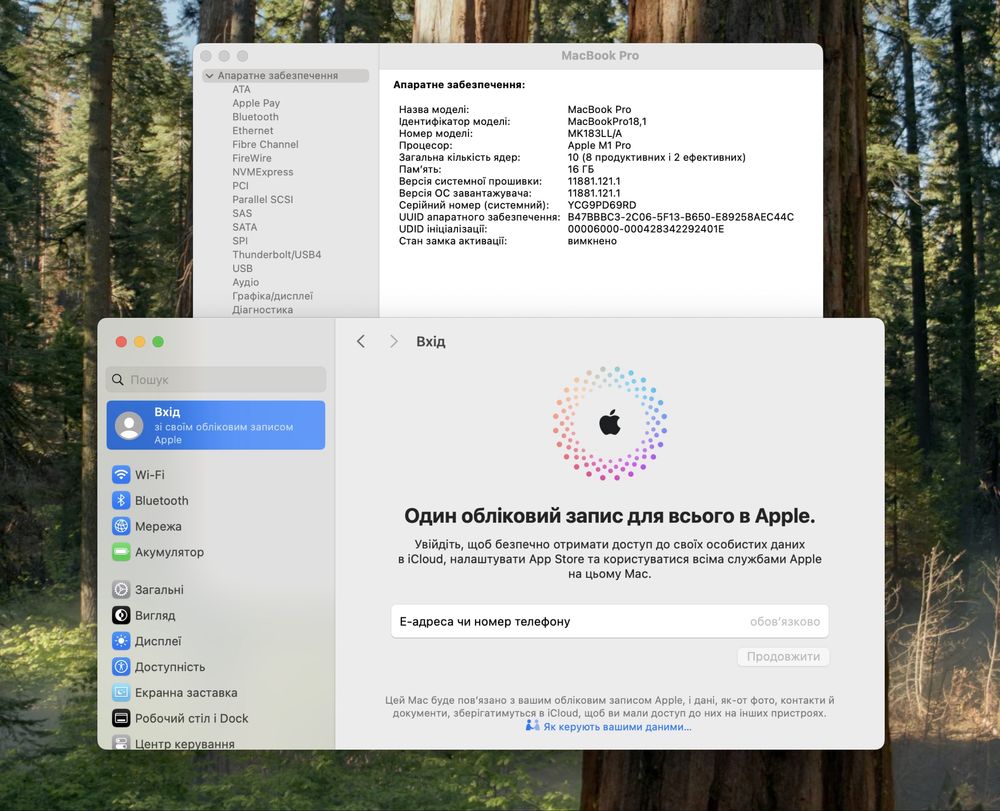Select the Доступність accessibility icon
The image size is (1000, 811).
point(121,667)
